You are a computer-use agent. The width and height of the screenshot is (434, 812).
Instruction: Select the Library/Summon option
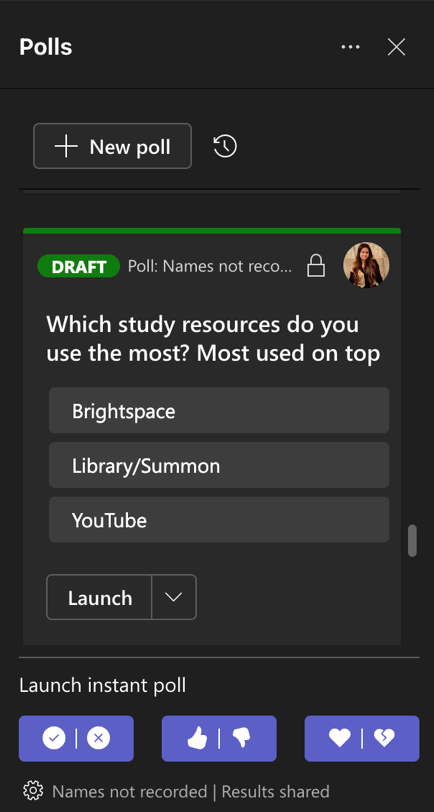pos(219,465)
